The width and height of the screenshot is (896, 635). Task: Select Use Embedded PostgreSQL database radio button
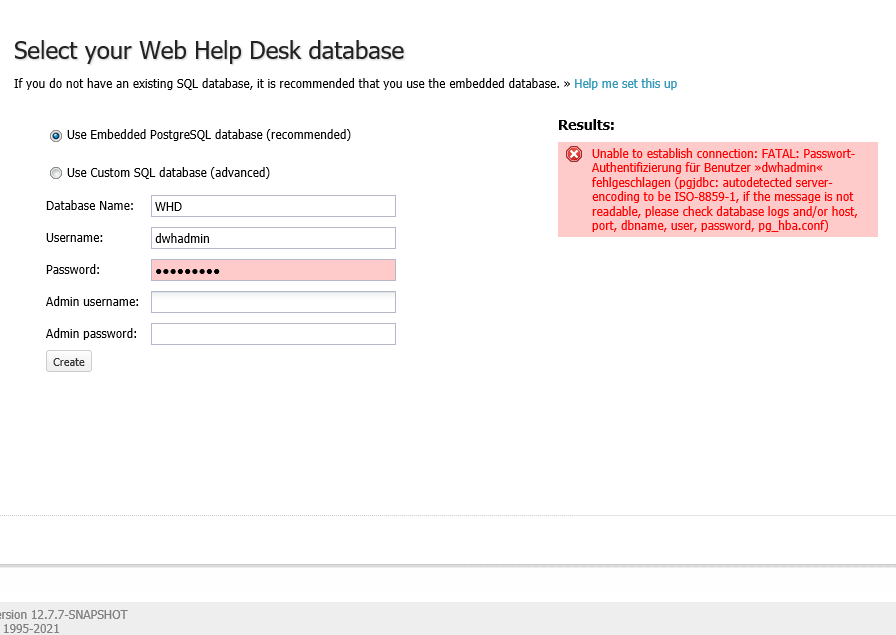tap(56, 136)
